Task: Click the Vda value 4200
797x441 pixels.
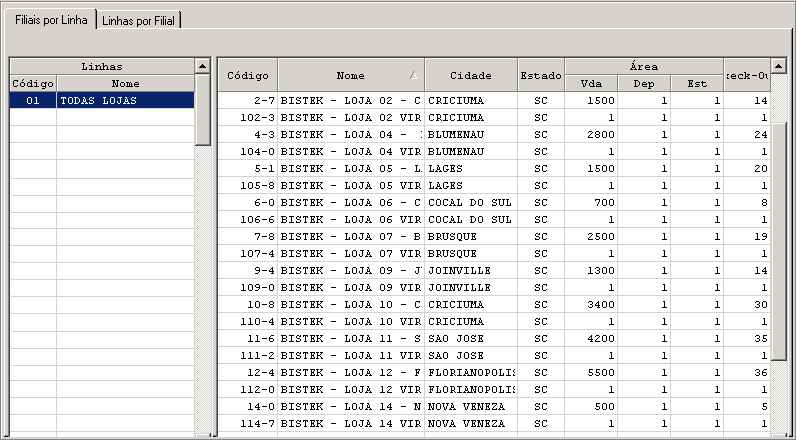Action: click(591, 339)
